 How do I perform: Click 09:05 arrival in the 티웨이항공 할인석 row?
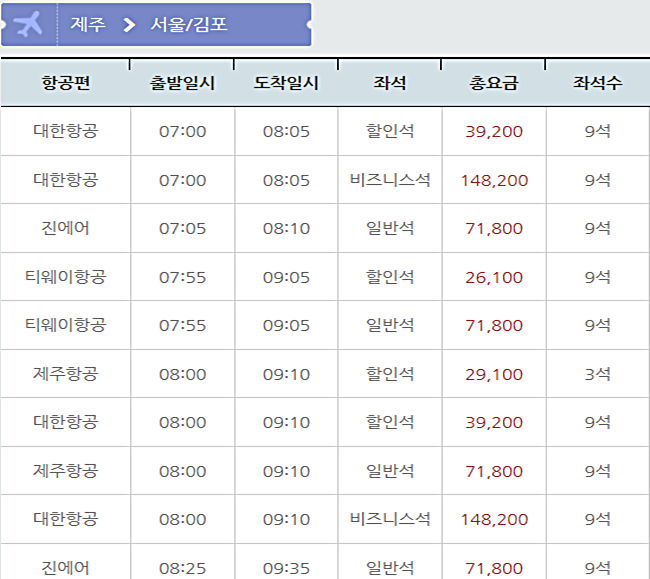point(286,277)
